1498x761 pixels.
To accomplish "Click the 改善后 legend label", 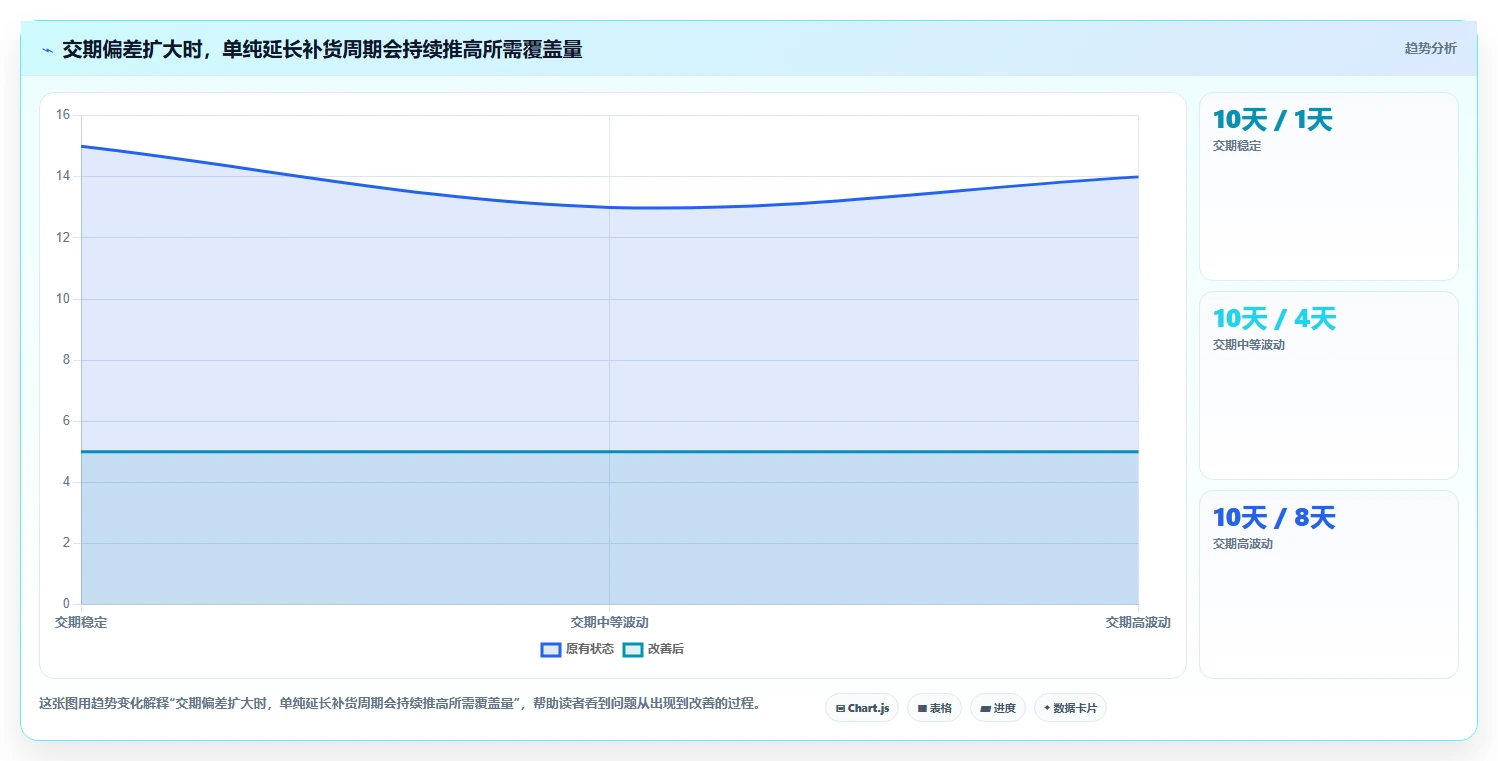I will [666, 649].
